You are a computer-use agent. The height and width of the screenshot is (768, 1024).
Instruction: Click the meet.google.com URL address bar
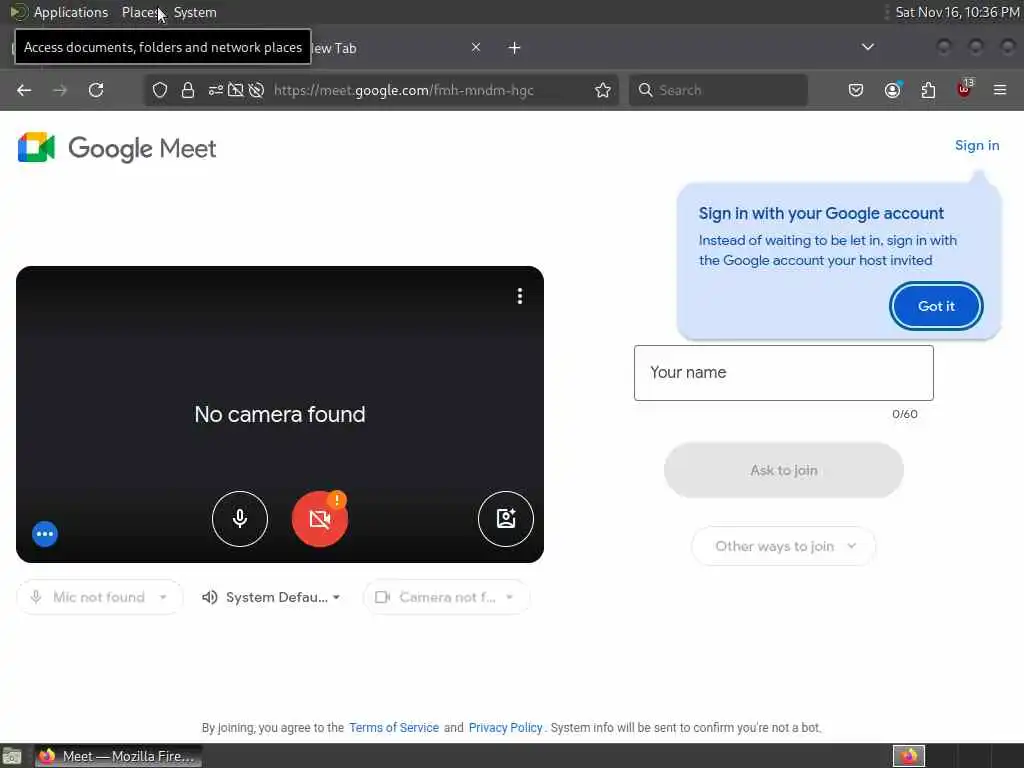(x=404, y=90)
